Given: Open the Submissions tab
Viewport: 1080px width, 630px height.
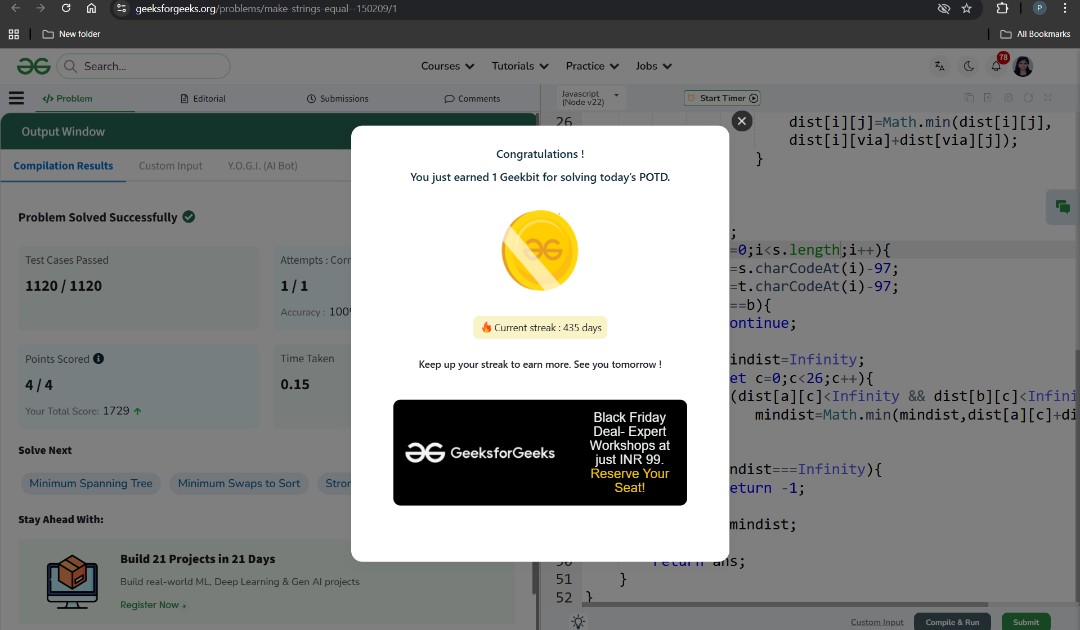Looking at the screenshot, I should coord(338,98).
